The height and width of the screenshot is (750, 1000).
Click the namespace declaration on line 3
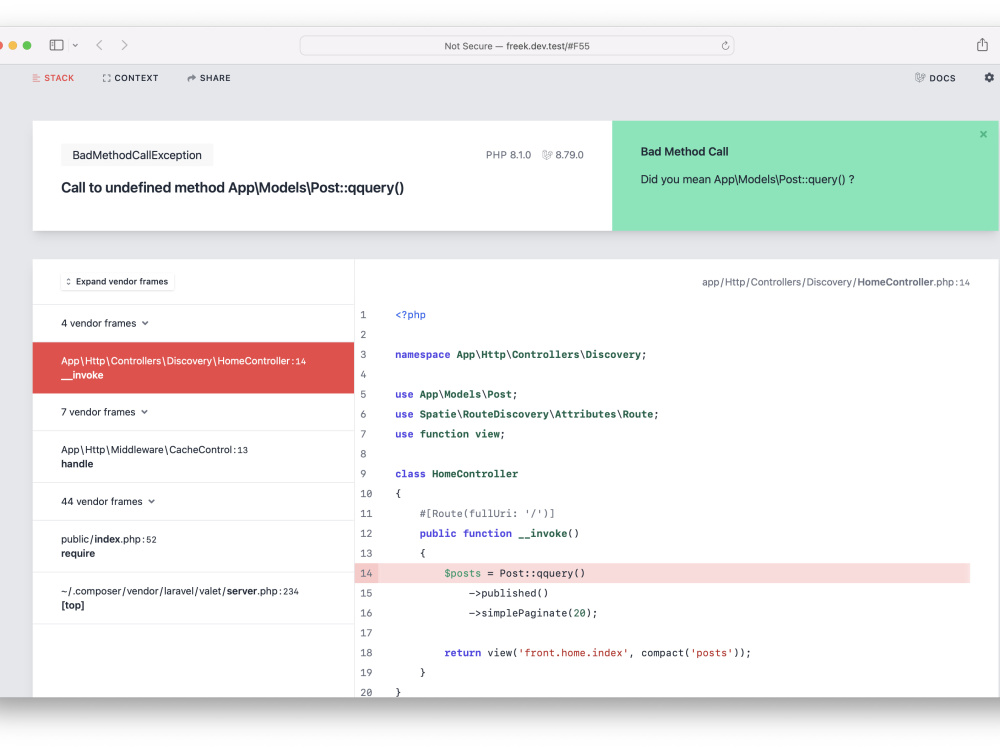520,355
